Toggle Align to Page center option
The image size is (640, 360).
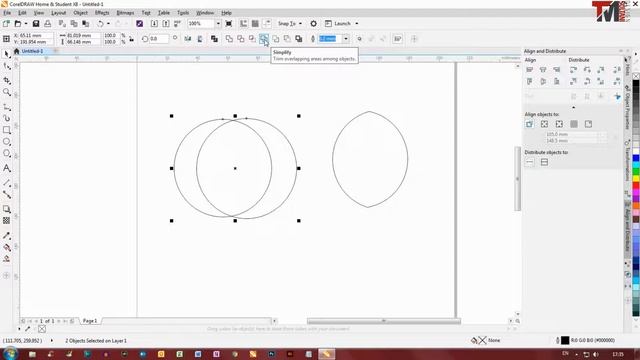tap(559, 124)
